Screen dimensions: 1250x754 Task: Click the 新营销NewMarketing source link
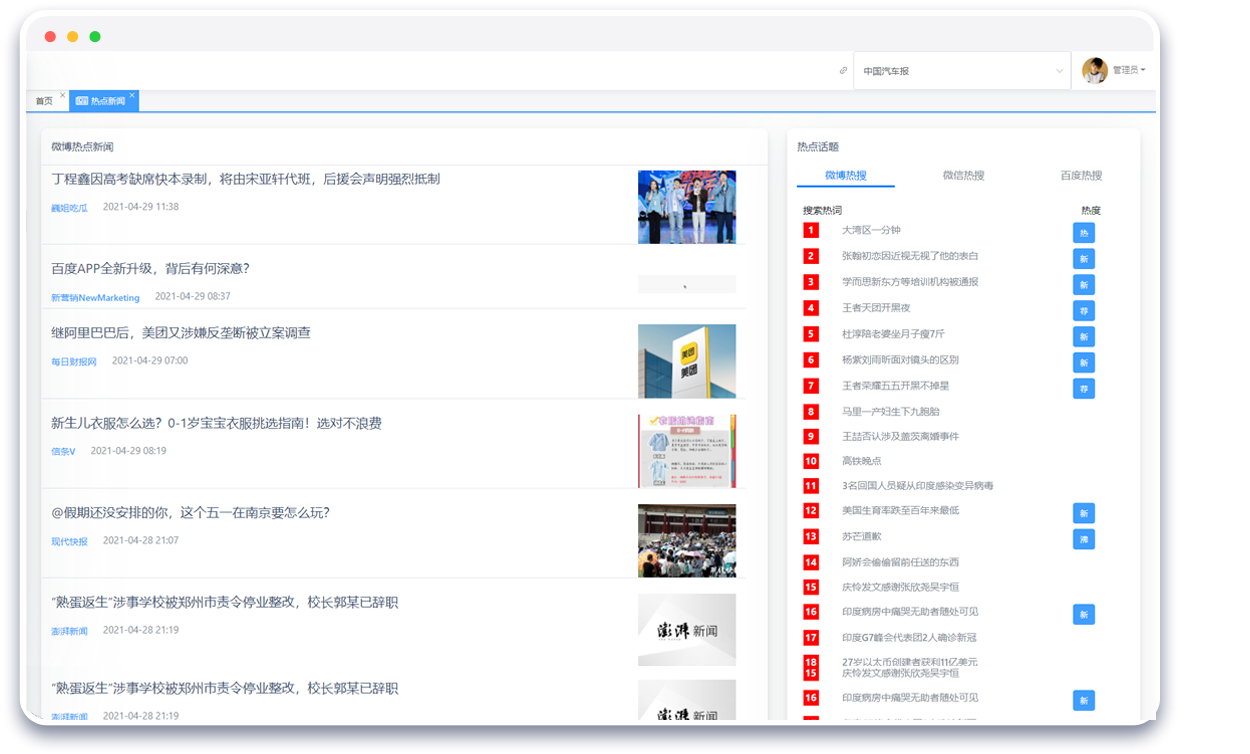point(96,297)
